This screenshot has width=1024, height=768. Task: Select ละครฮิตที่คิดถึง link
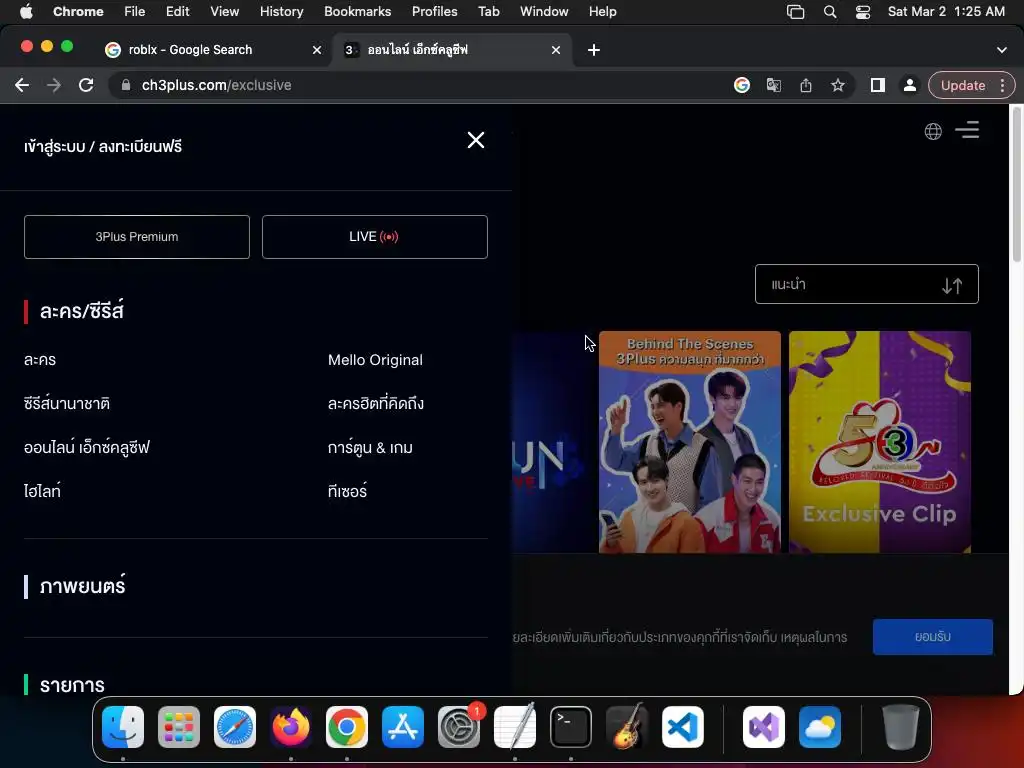pos(376,404)
